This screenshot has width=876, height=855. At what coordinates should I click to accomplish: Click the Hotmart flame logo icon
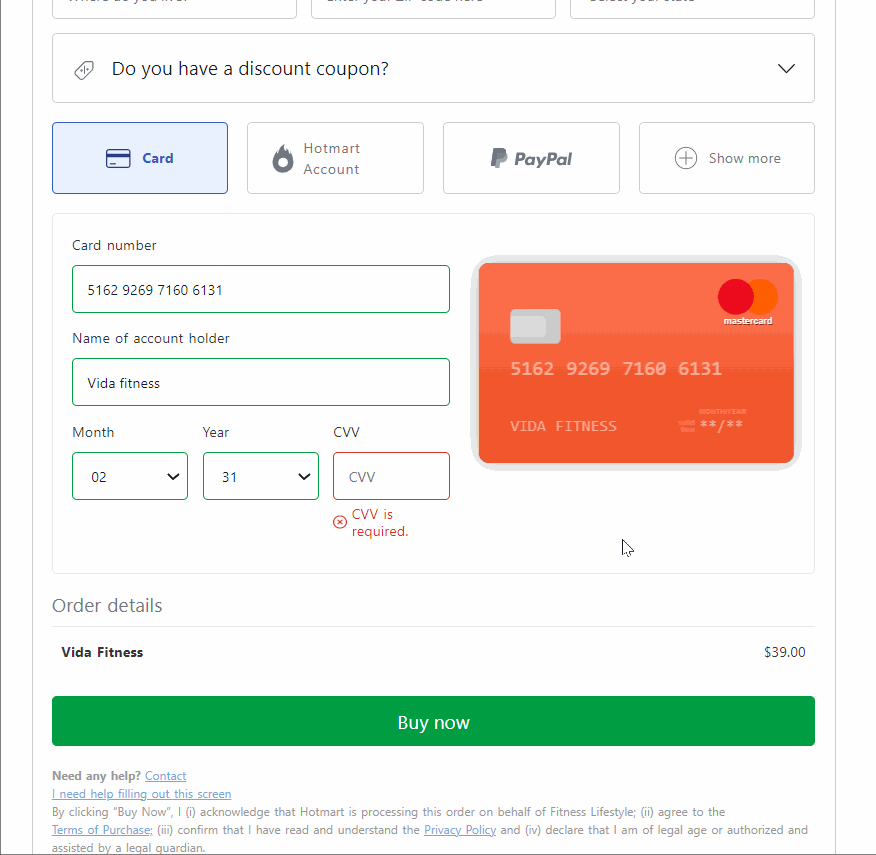[283, 159]
